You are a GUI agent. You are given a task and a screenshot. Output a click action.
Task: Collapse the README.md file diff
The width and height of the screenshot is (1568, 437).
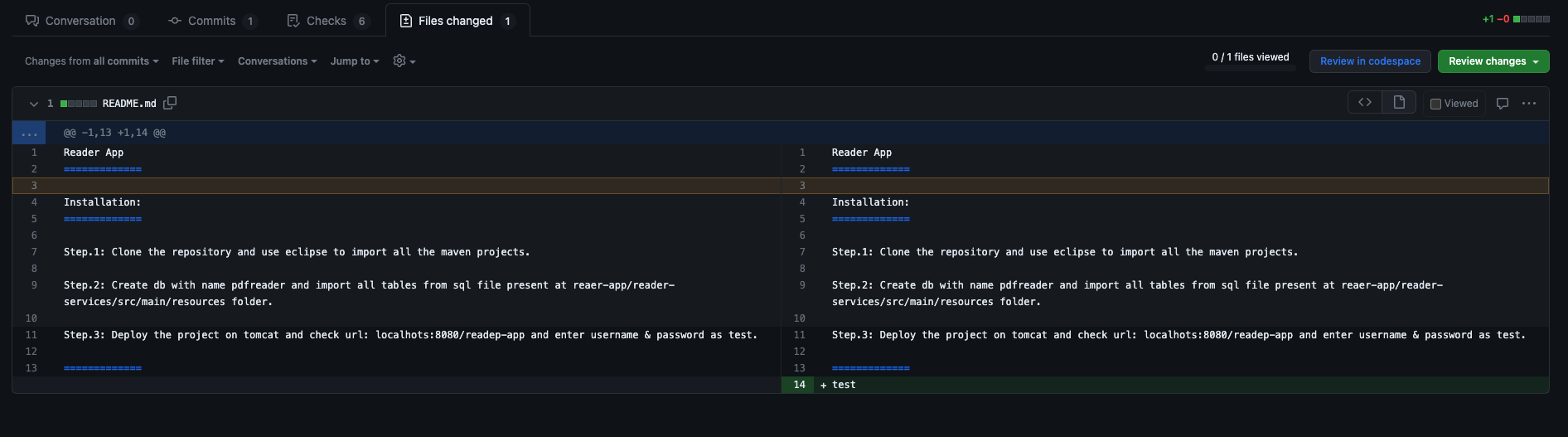pos(34,104)
